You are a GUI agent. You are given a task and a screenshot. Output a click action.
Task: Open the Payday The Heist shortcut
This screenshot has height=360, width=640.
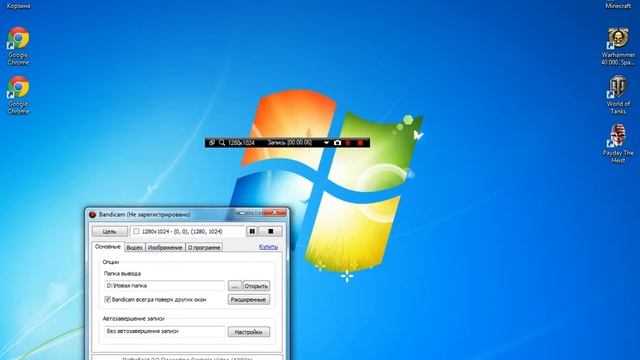(618, 144)
